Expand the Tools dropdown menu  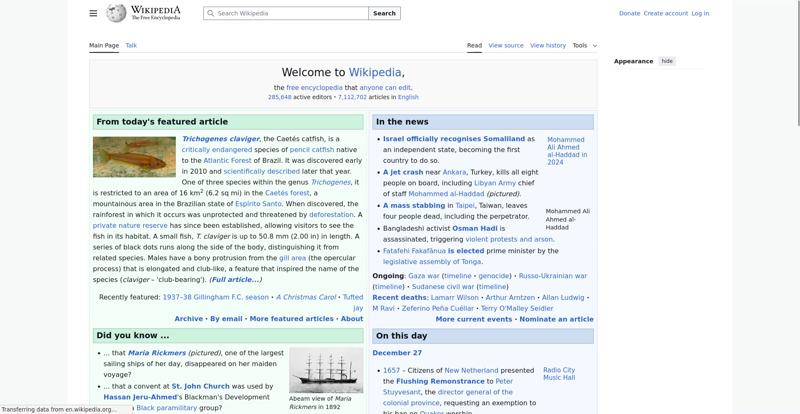pos(580,45)
